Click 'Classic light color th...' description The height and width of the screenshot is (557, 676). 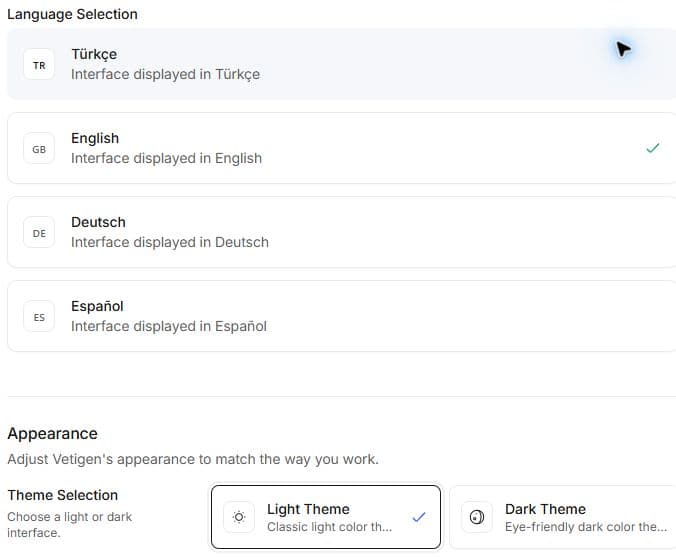tap(329, 527)
